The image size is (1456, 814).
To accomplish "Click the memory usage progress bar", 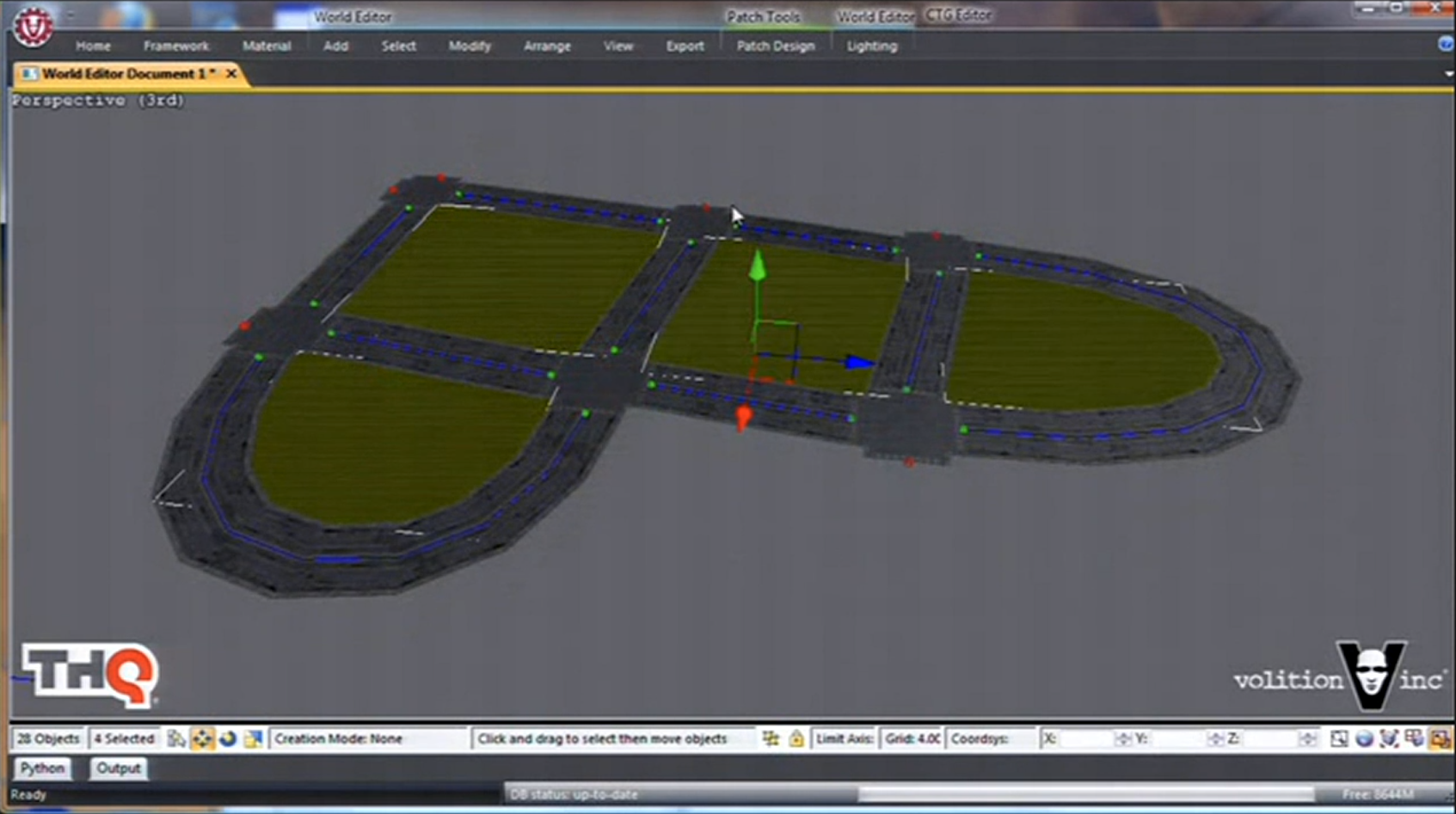I will [1086, 794].
